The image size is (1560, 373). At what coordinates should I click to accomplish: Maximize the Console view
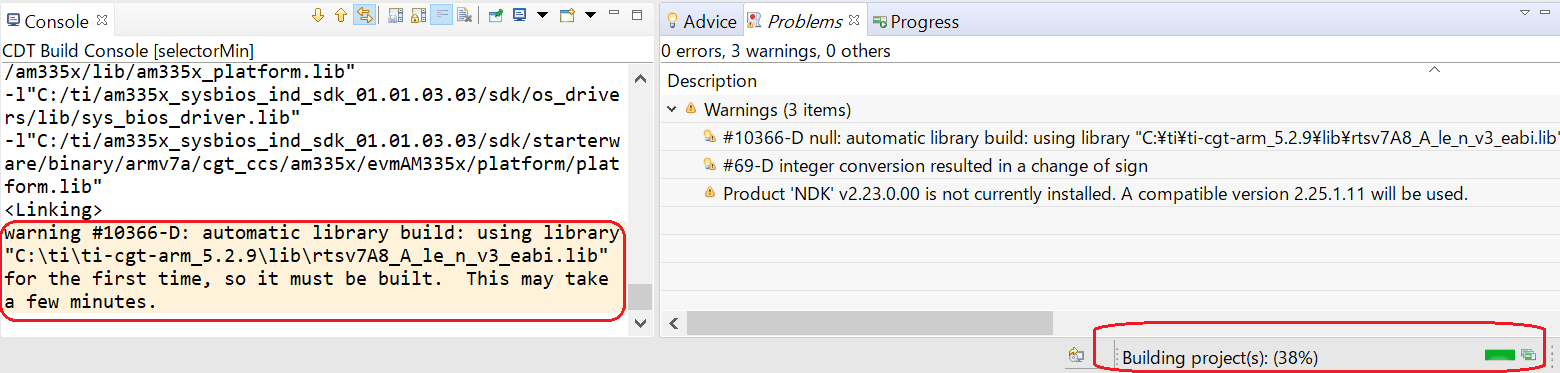click(638, 14)
